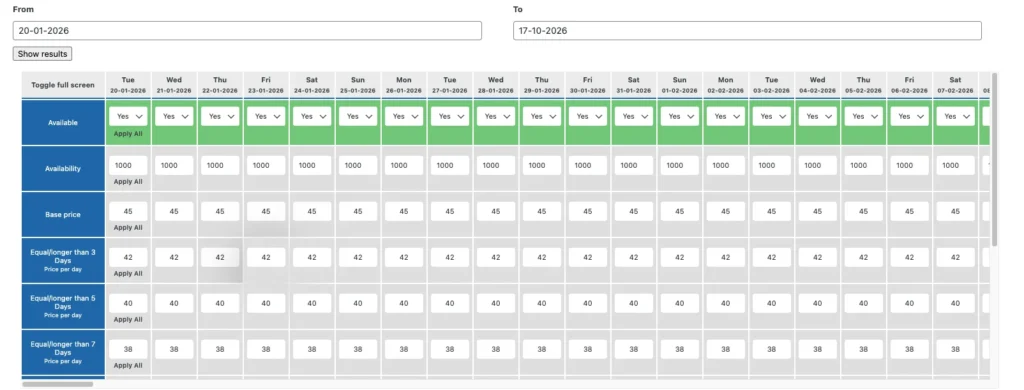Click the From label above the start date
This screenshot has width=1024, height=390.
24,10
